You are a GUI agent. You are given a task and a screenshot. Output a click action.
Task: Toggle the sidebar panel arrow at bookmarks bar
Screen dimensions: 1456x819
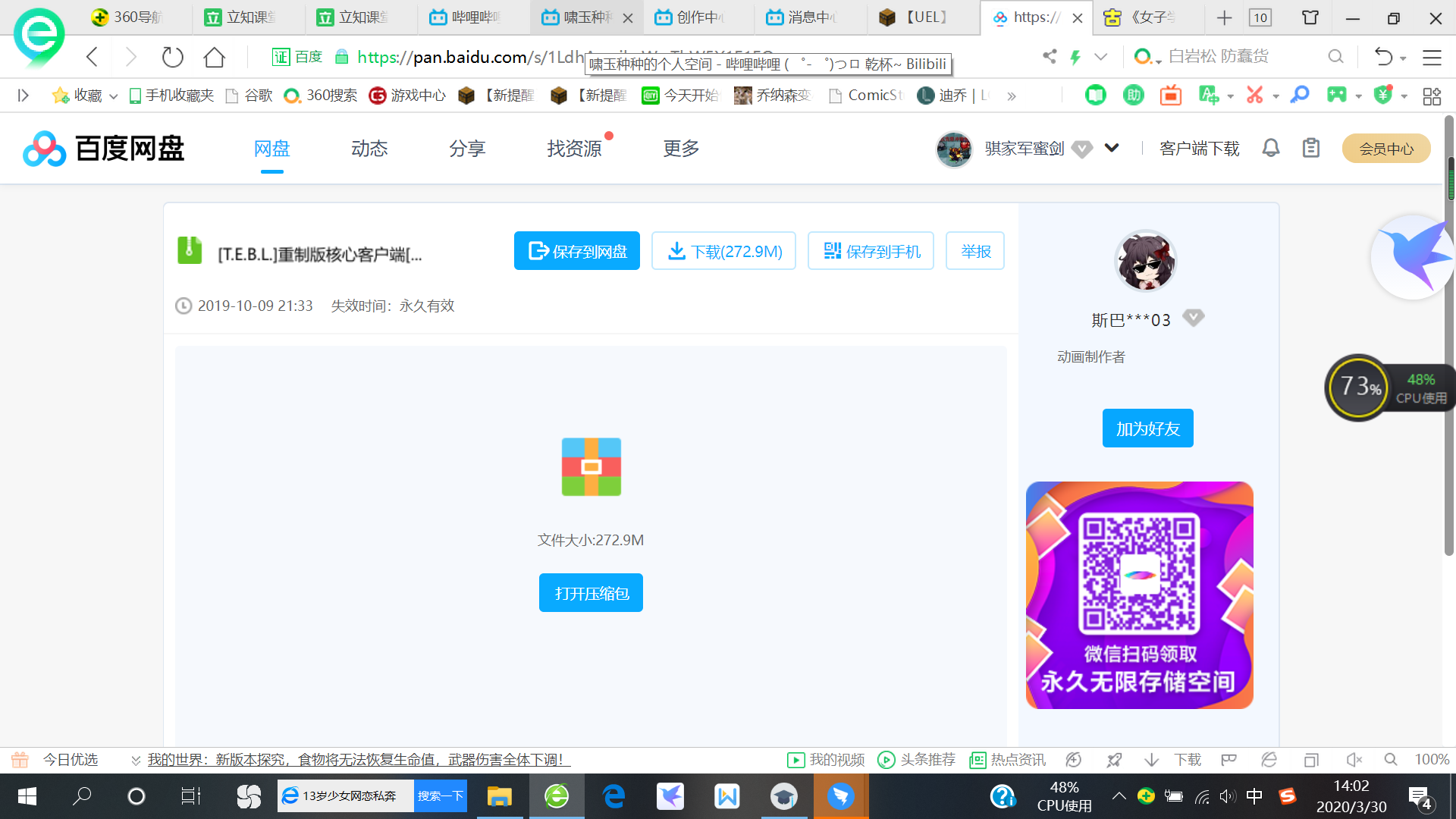(x=23, y=96)
